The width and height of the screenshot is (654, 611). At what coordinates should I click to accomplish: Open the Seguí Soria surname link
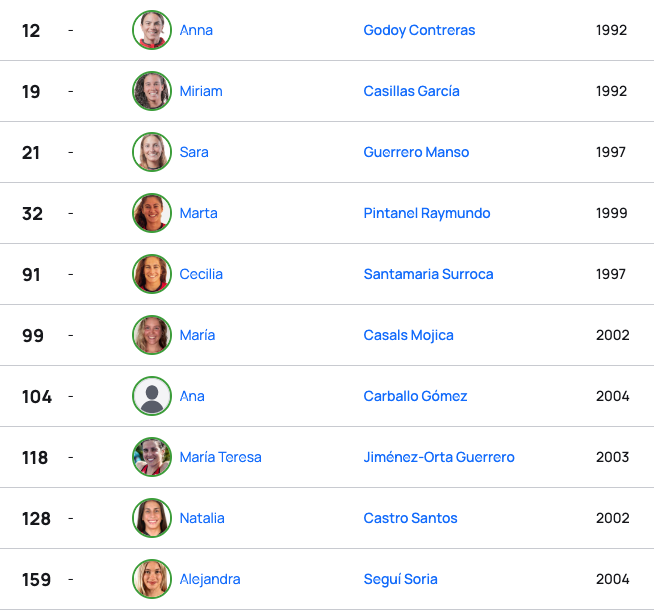400,579
